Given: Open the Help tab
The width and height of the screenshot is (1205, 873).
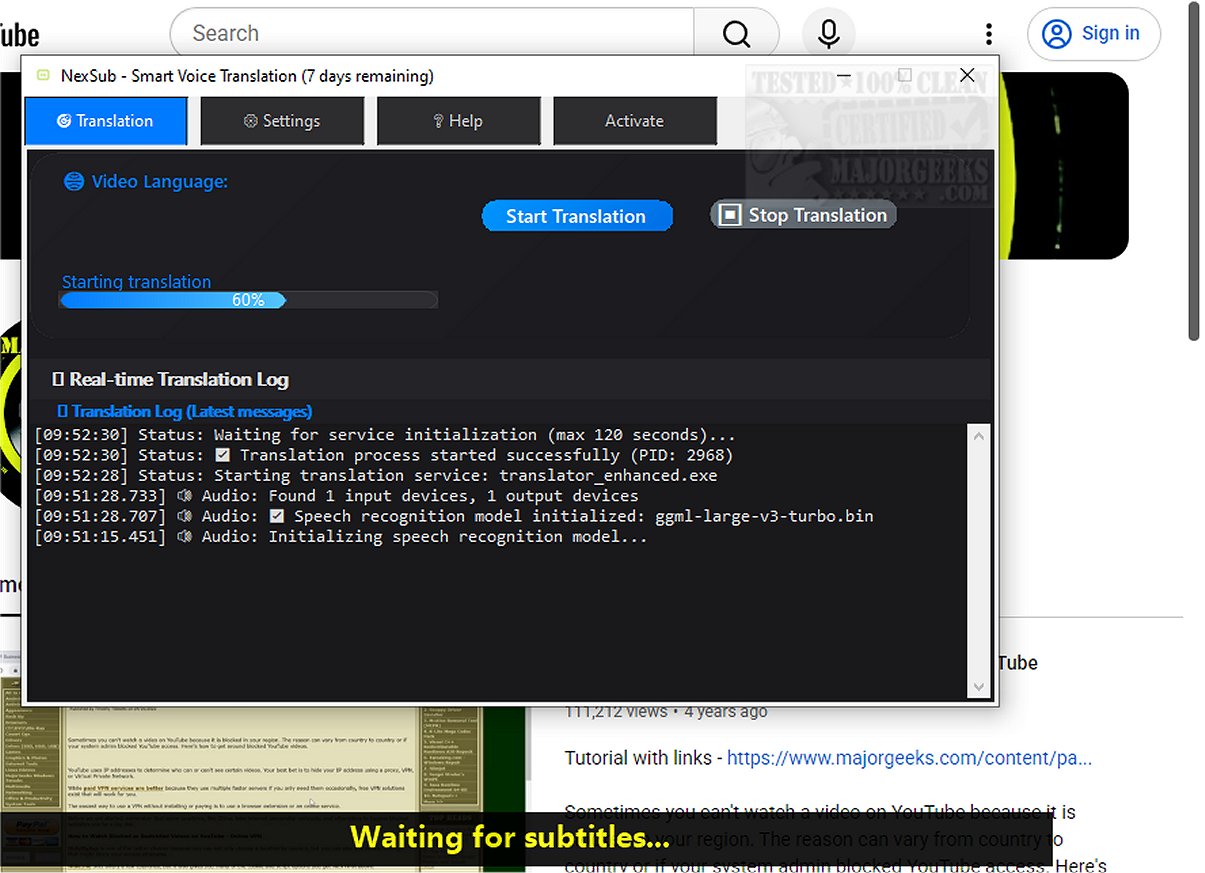Looking at the screenshot, I should pos(458,121).
